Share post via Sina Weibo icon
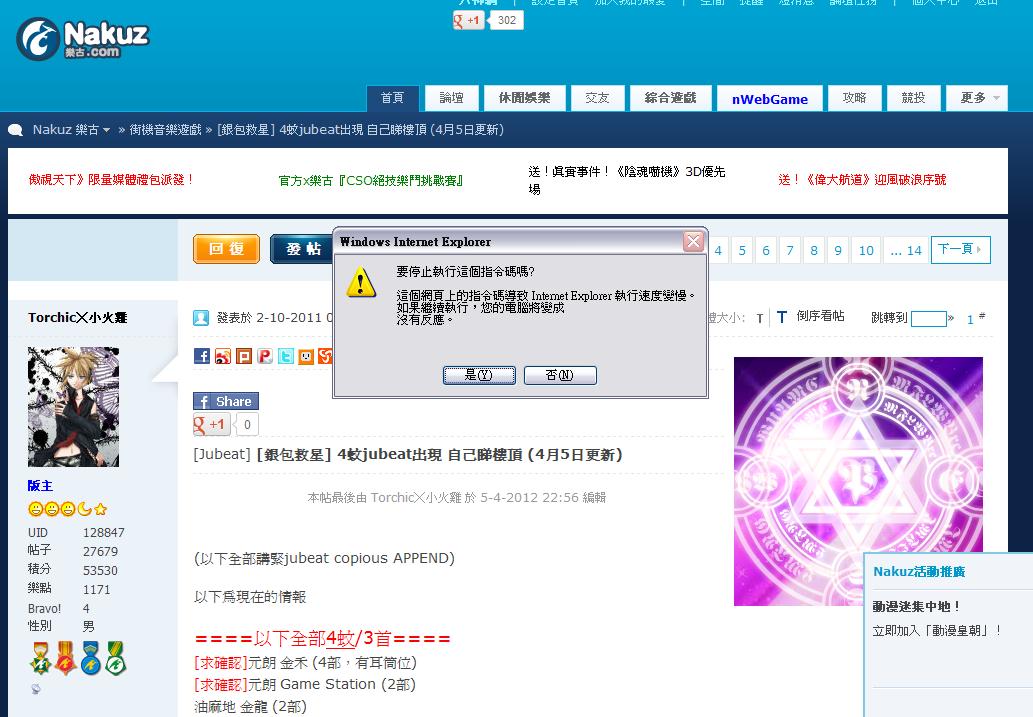This screenshot has height=717, width=1033. pos(223,356)
